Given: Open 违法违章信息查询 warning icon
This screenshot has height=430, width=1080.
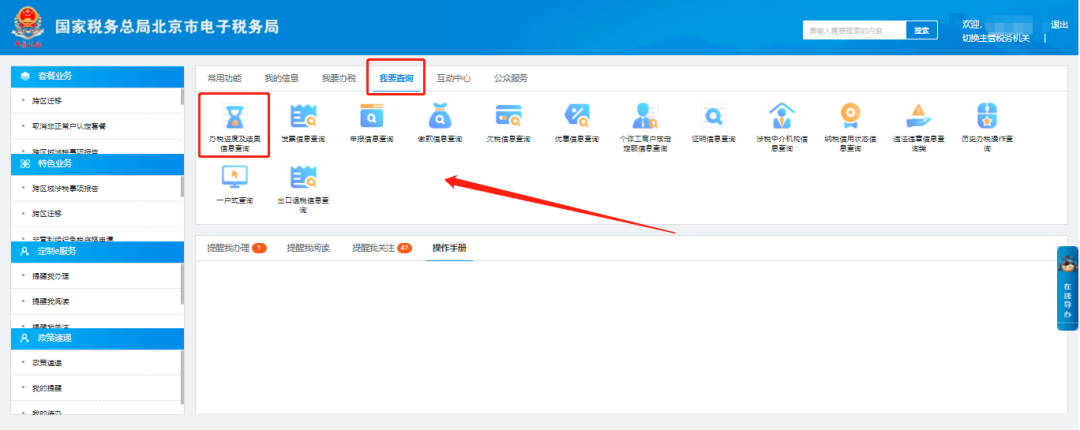Looking at the screenshot, I should click(918, 116).
